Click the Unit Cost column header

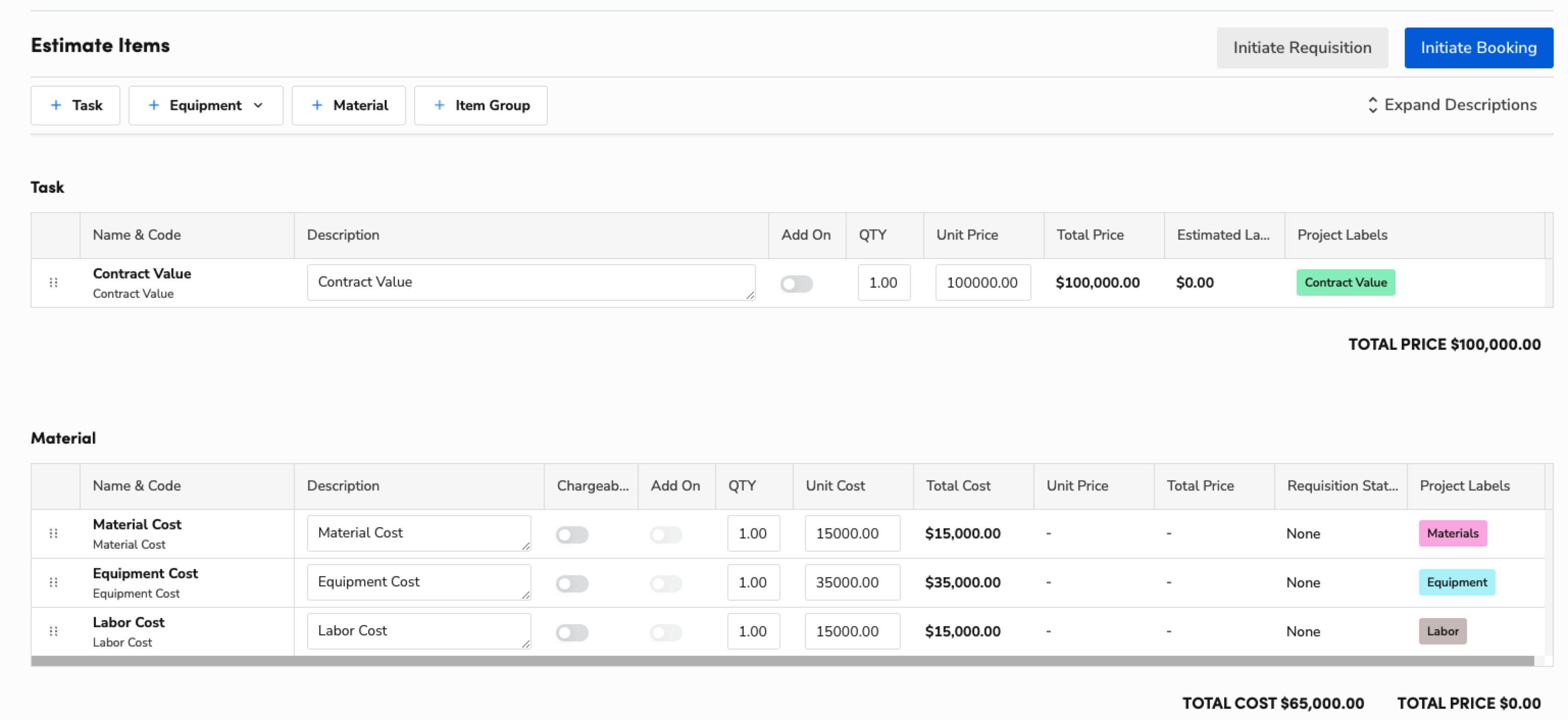pyautogui.click(x=834, y=485)
